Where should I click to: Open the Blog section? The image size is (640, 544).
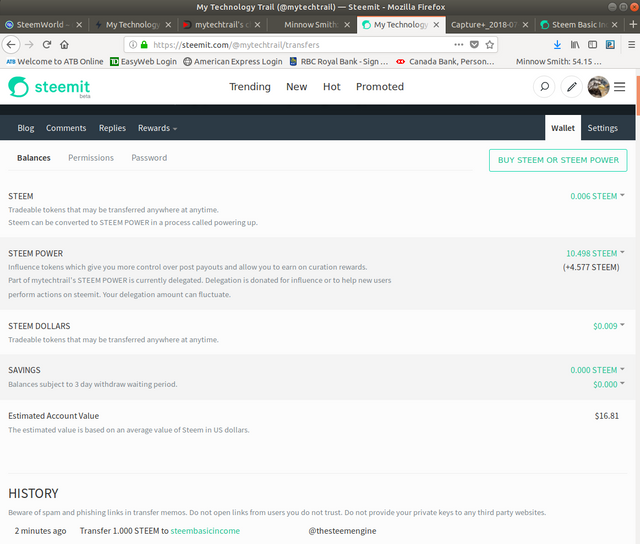(x=26, y=128)
